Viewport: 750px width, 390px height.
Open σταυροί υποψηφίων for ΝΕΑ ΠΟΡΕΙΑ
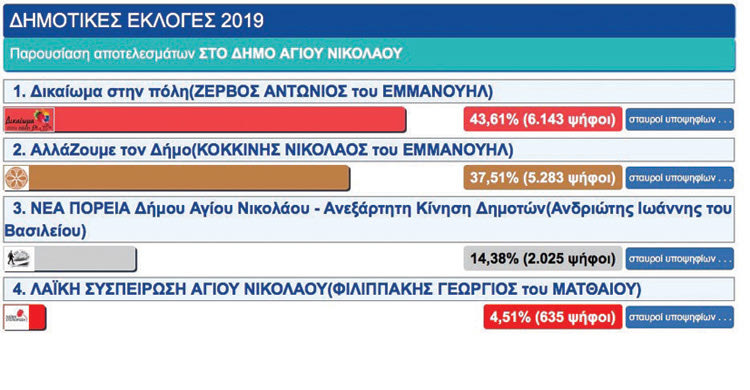click(679, 259)
